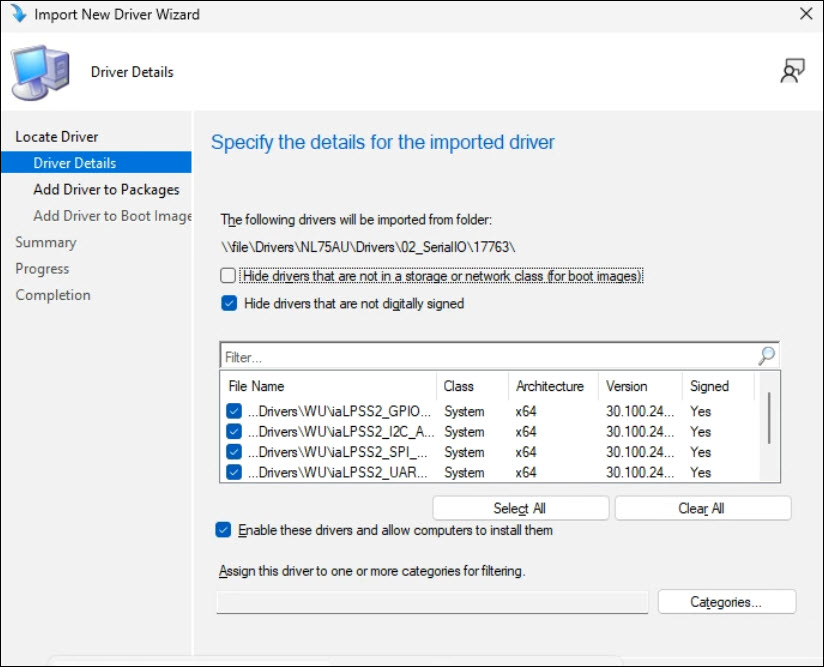
Task: Toggle Enable these drivers and allow computers checkbox
Action: pos(223,530)
